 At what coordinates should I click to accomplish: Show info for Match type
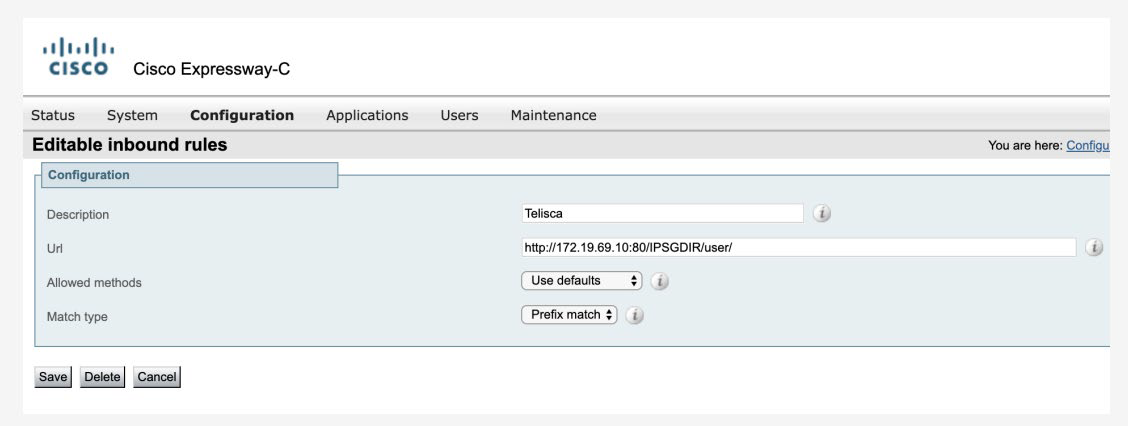pos(635,315)
